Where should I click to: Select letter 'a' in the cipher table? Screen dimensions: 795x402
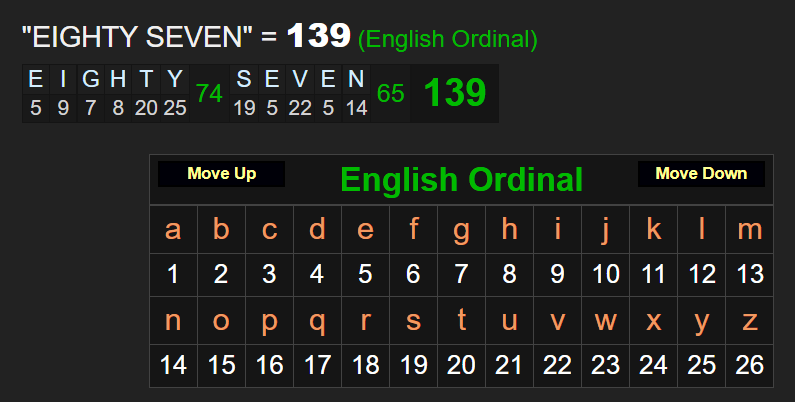click(x=173, y=230)
